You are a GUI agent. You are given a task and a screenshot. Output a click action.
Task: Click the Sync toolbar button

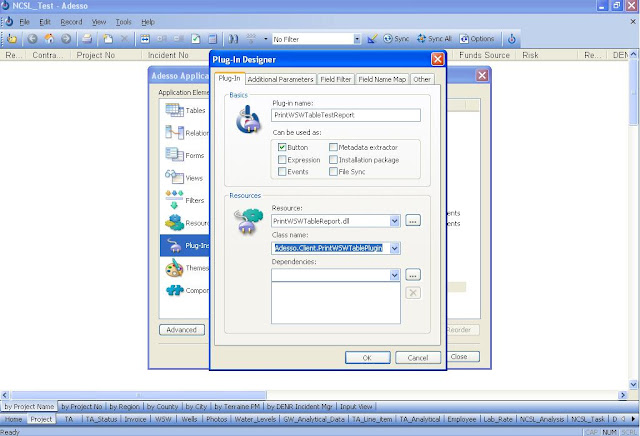pos(396,39)
